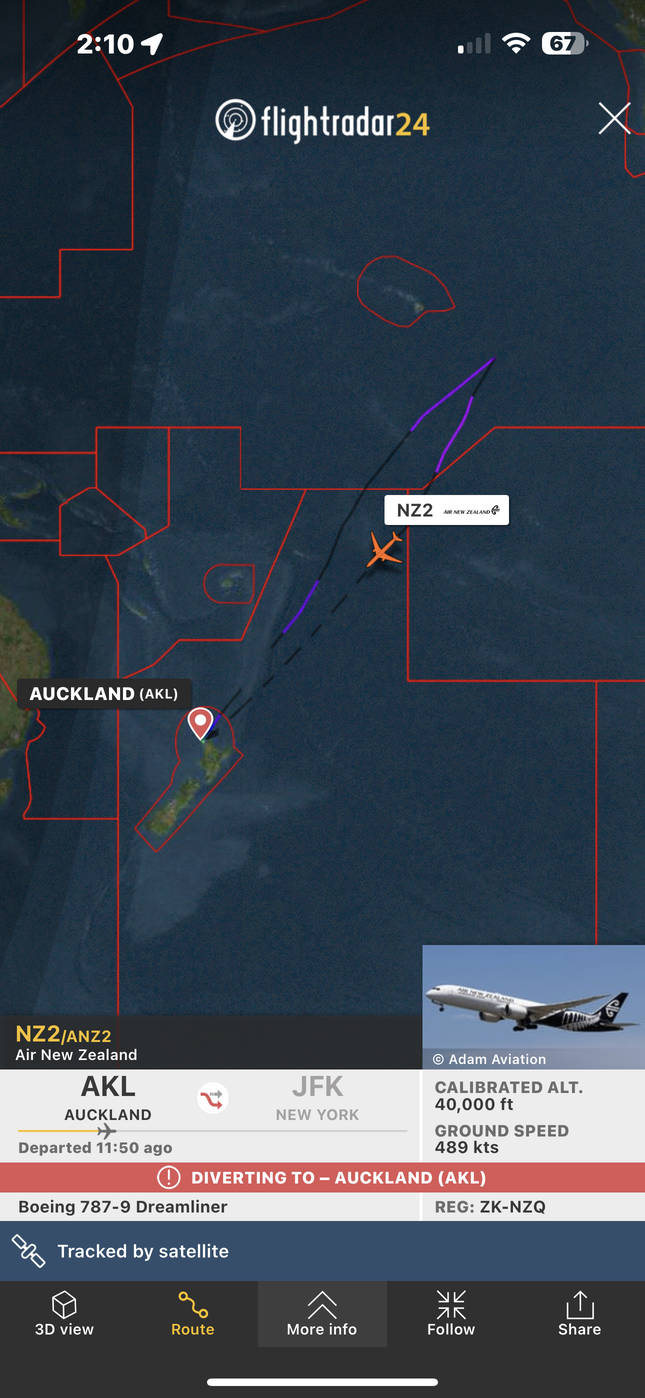Screen dimensions: 645x1398
Task: Select the orange NZ2 aircraft icon
Action: [x=385, y=549]
